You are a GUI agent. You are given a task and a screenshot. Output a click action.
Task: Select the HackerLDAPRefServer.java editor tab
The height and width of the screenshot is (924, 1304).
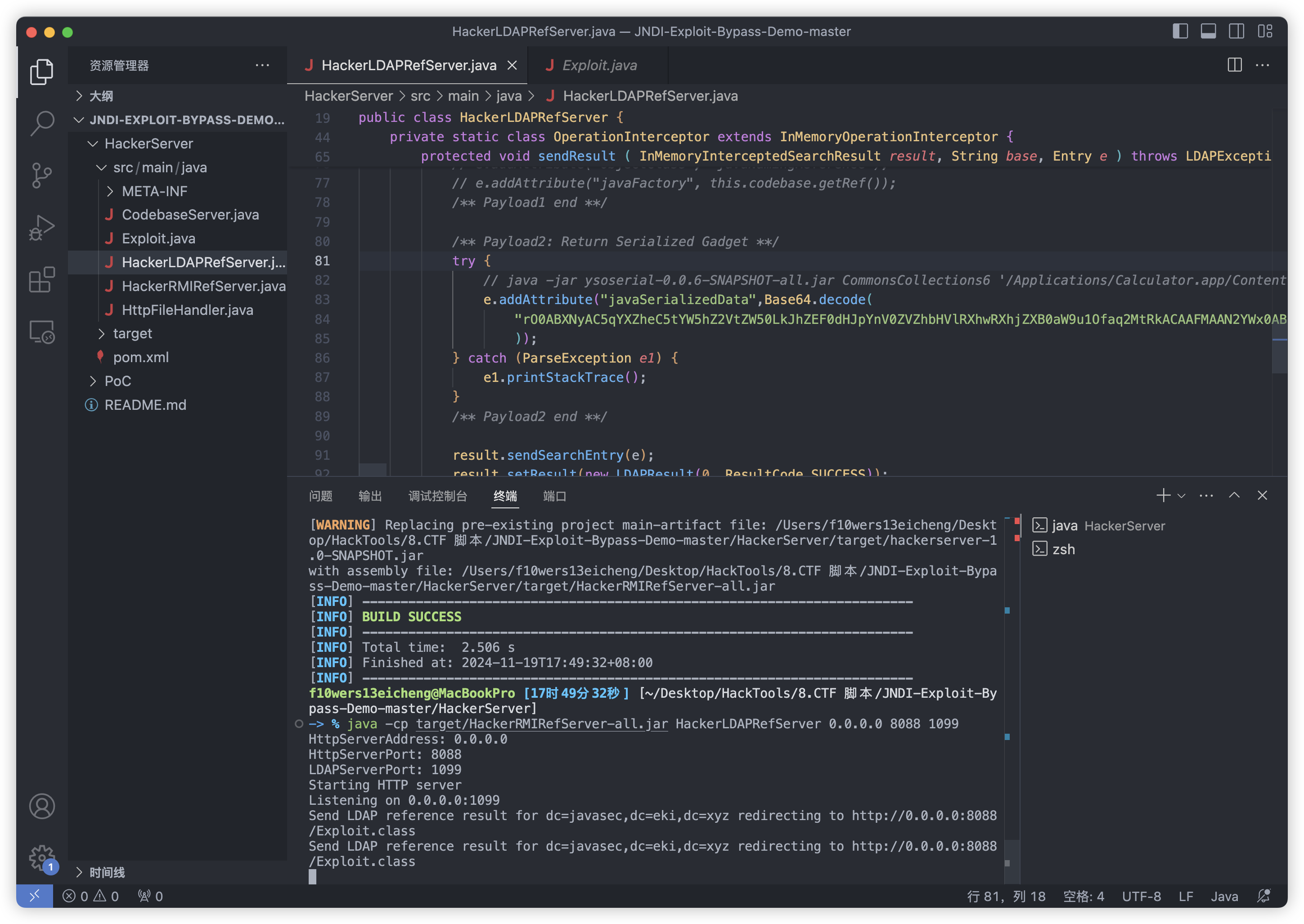[407, 65]
